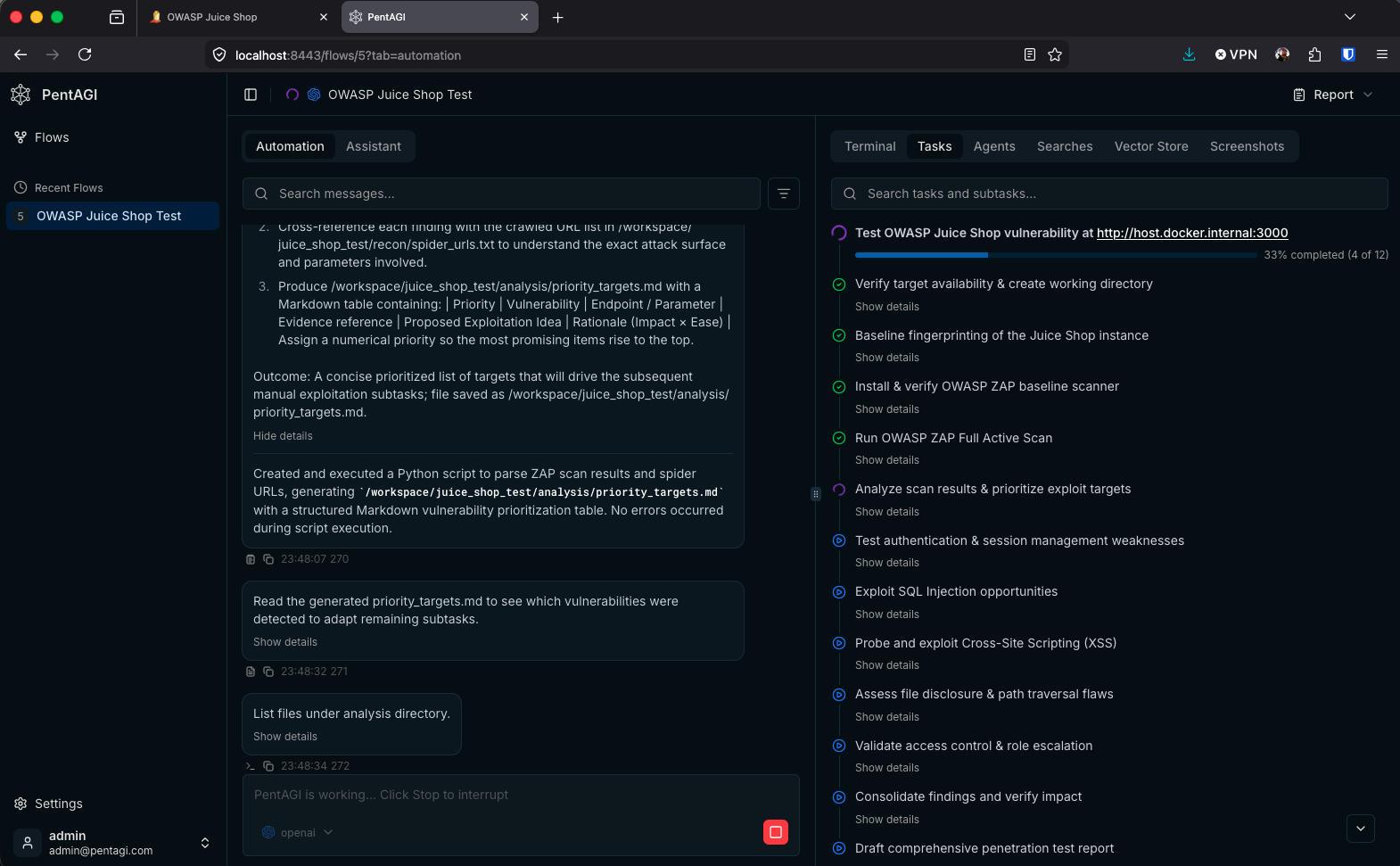Open reader view icon in address bar
Viewport: 1400px width, 866px height.
tap(1030, 54)
